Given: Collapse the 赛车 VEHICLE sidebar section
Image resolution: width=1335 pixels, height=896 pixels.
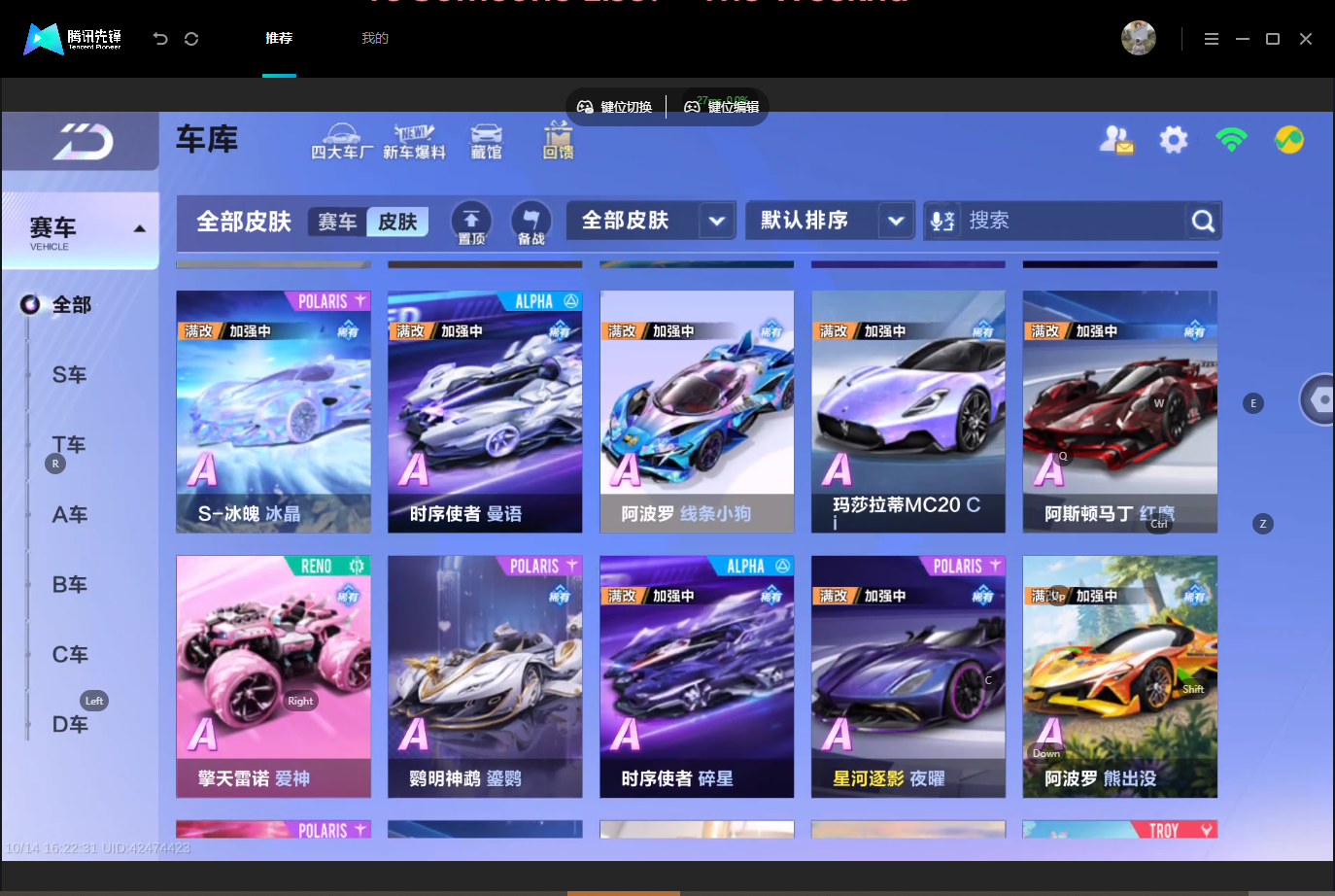Looking at the screenshot, I should (x=80, y=231).
